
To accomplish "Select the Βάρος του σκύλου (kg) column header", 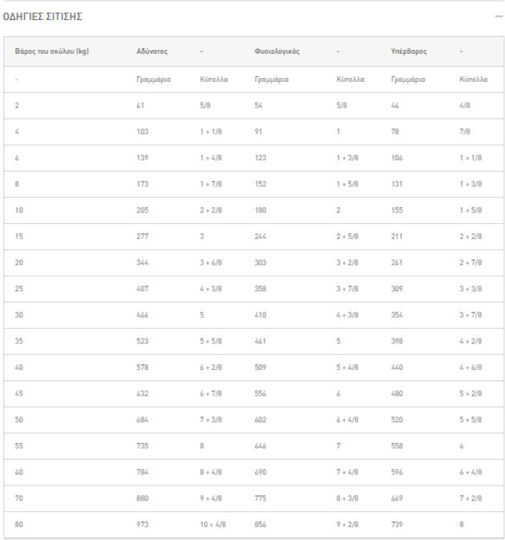I will (52, 51).
